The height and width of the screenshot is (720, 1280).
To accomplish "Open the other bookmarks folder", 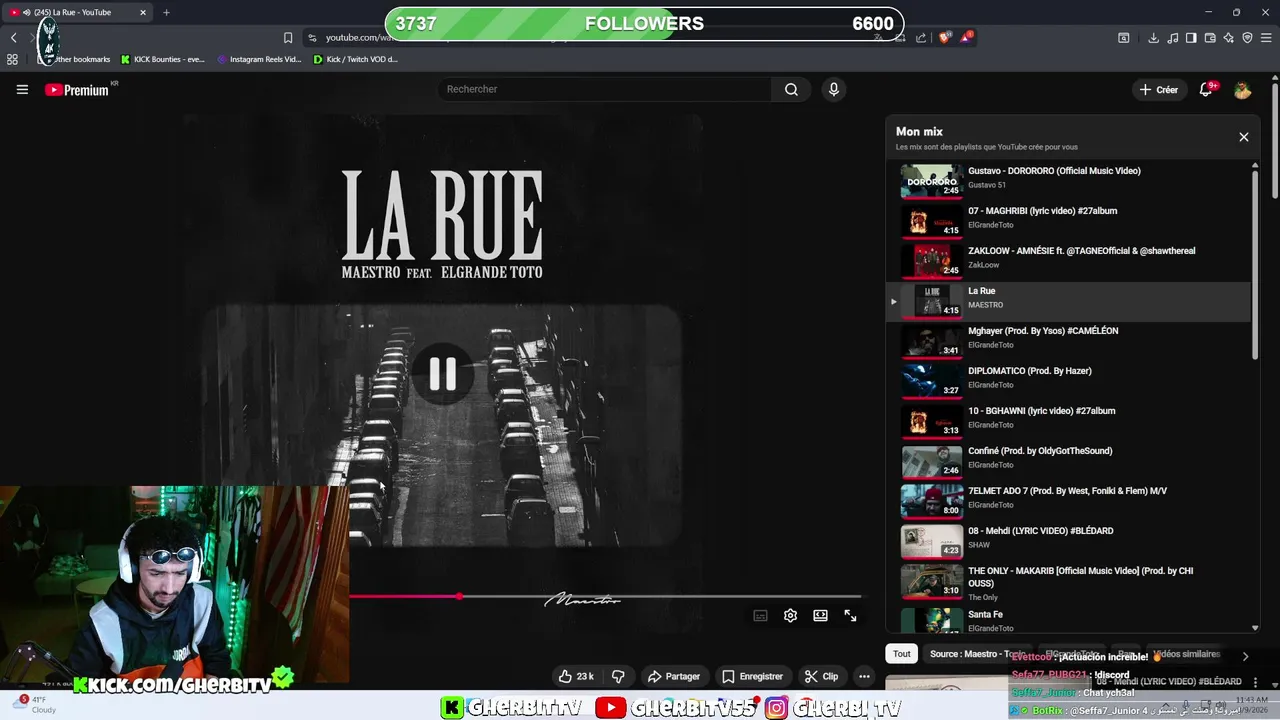I will [x=74, y=59].
